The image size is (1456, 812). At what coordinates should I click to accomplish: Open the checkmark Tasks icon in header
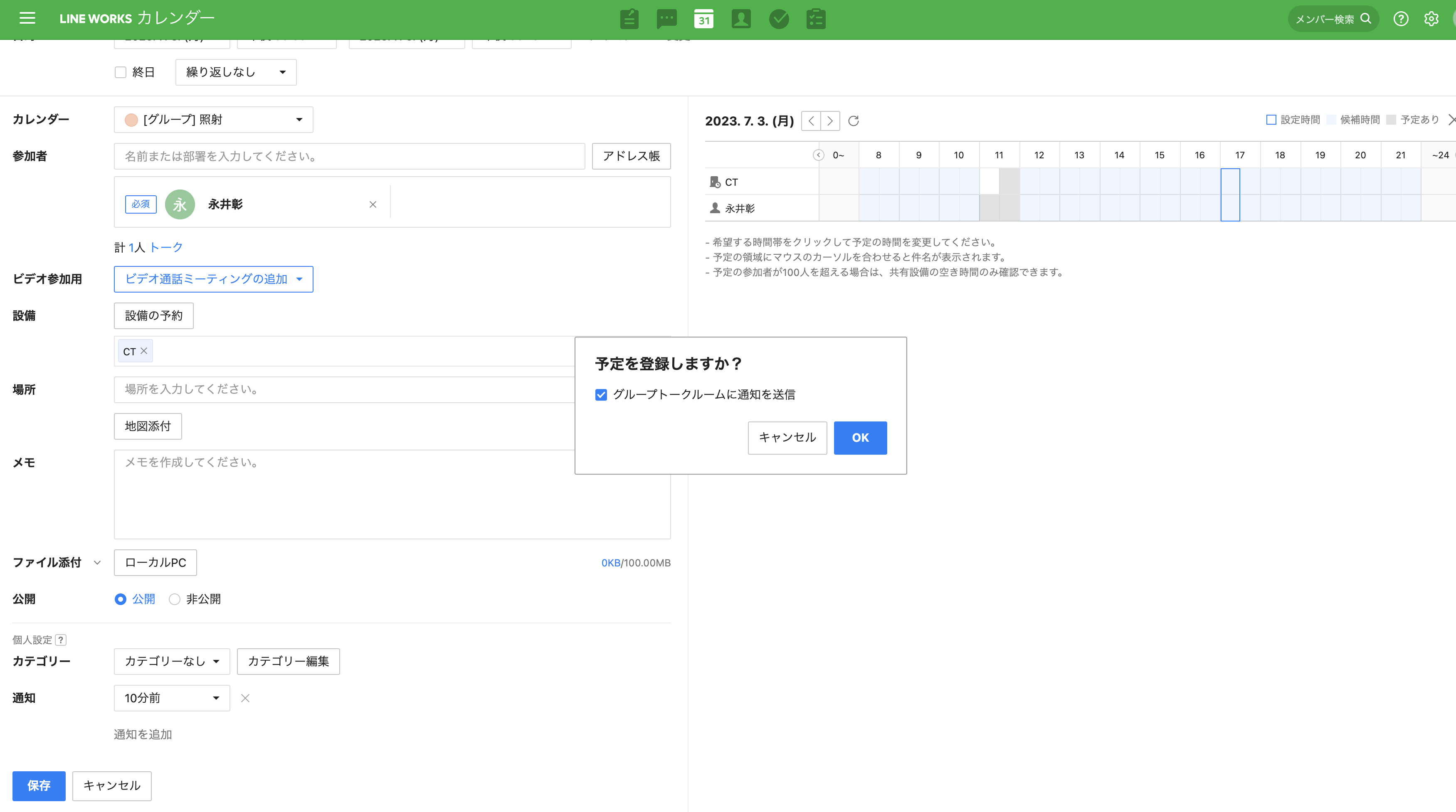pyautogui.click(x=779, y=19)
